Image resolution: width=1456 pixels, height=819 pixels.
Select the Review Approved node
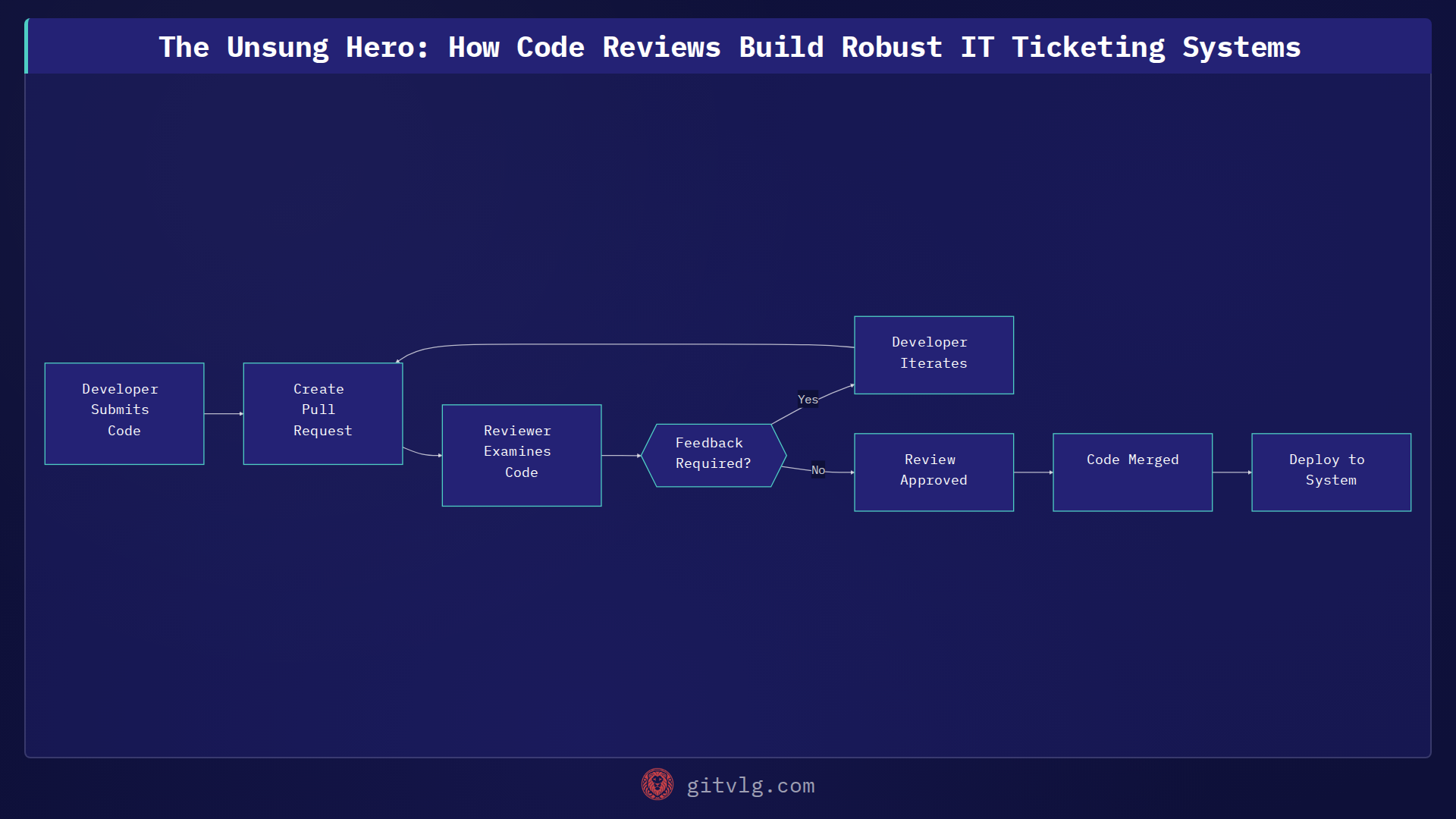(934, 472)
